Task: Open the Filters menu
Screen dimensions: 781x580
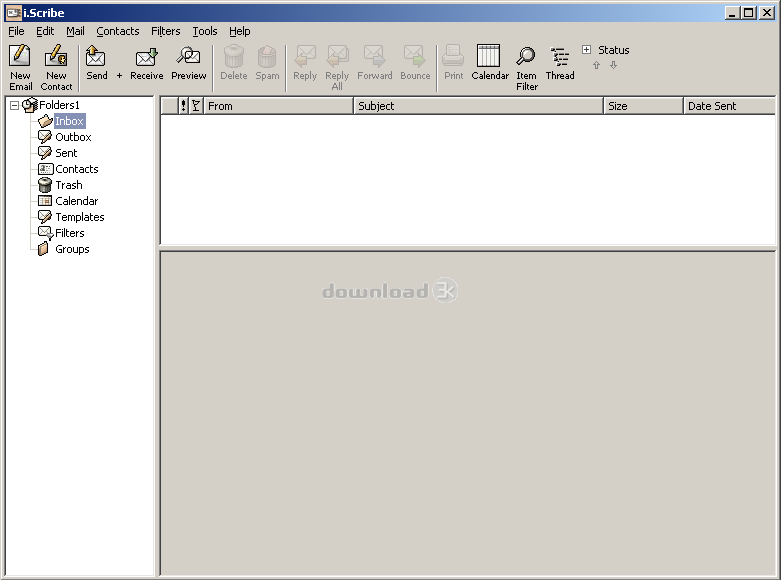Action: click(165, 31)
